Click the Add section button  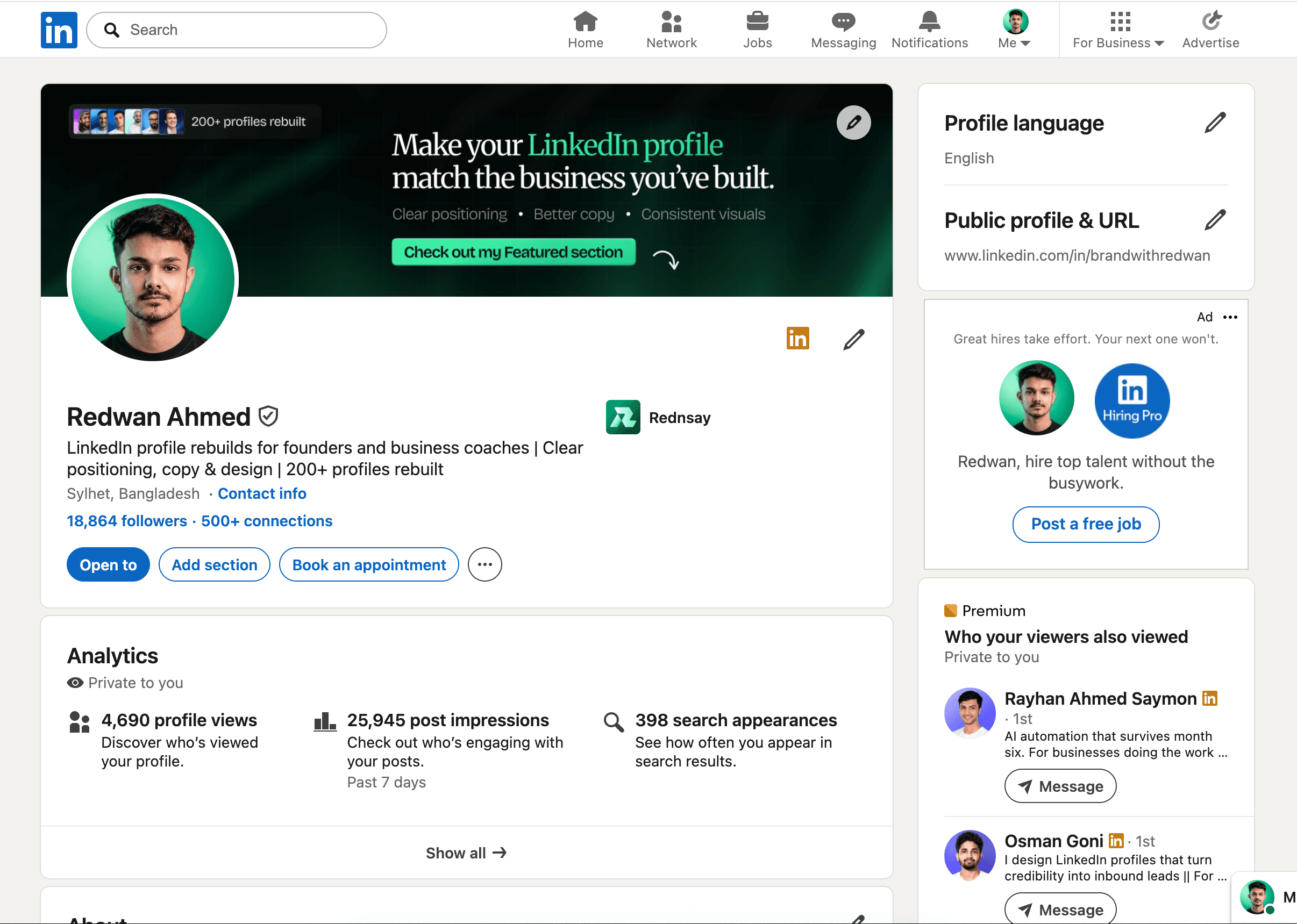click(x=215, y=564)
